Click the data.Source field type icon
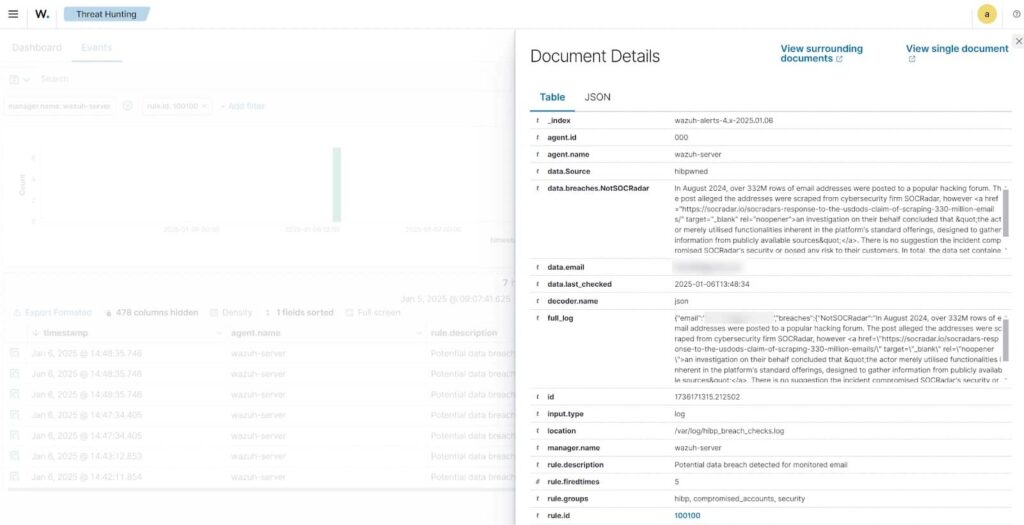Viewport: 1024px width, 525px height. (537, 172)
